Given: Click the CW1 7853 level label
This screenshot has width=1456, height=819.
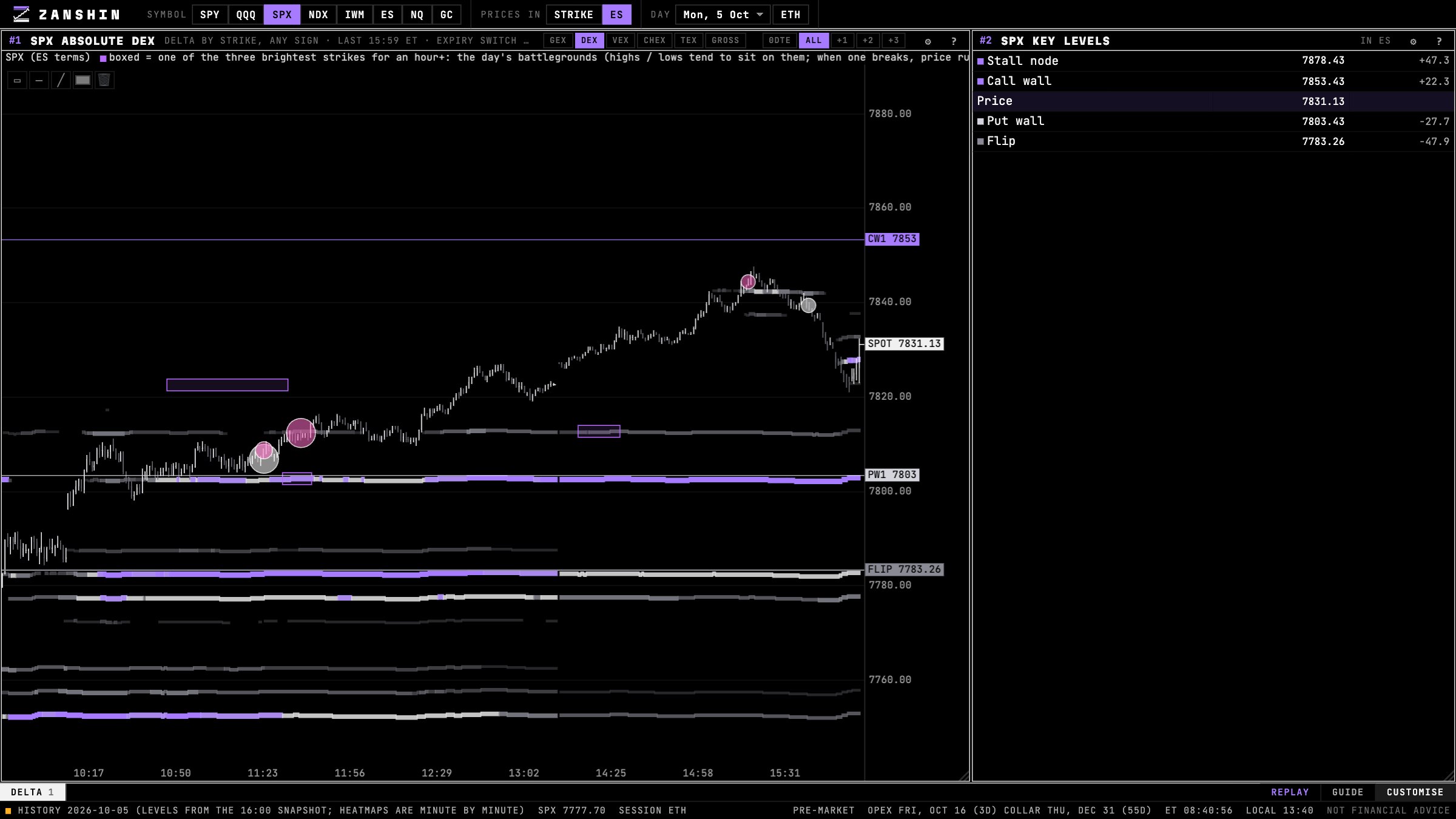Looking at the screenshot, I should (892, 239).
